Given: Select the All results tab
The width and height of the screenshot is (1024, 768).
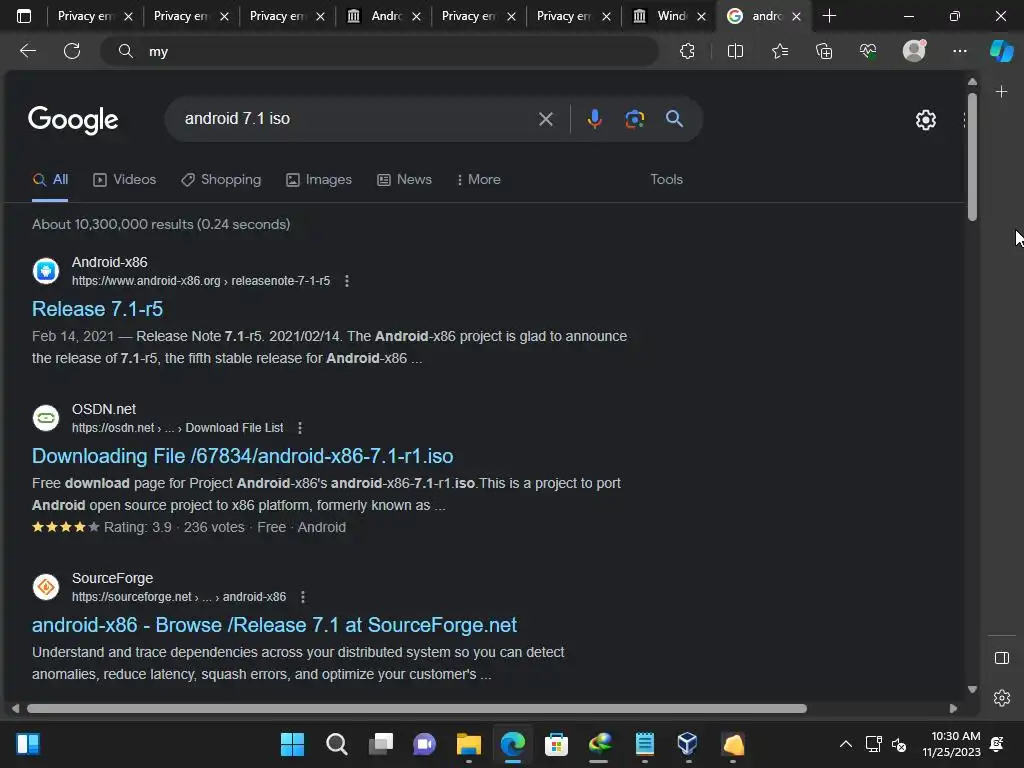Looking at the screenshot, I should click(x=50, y=180).
